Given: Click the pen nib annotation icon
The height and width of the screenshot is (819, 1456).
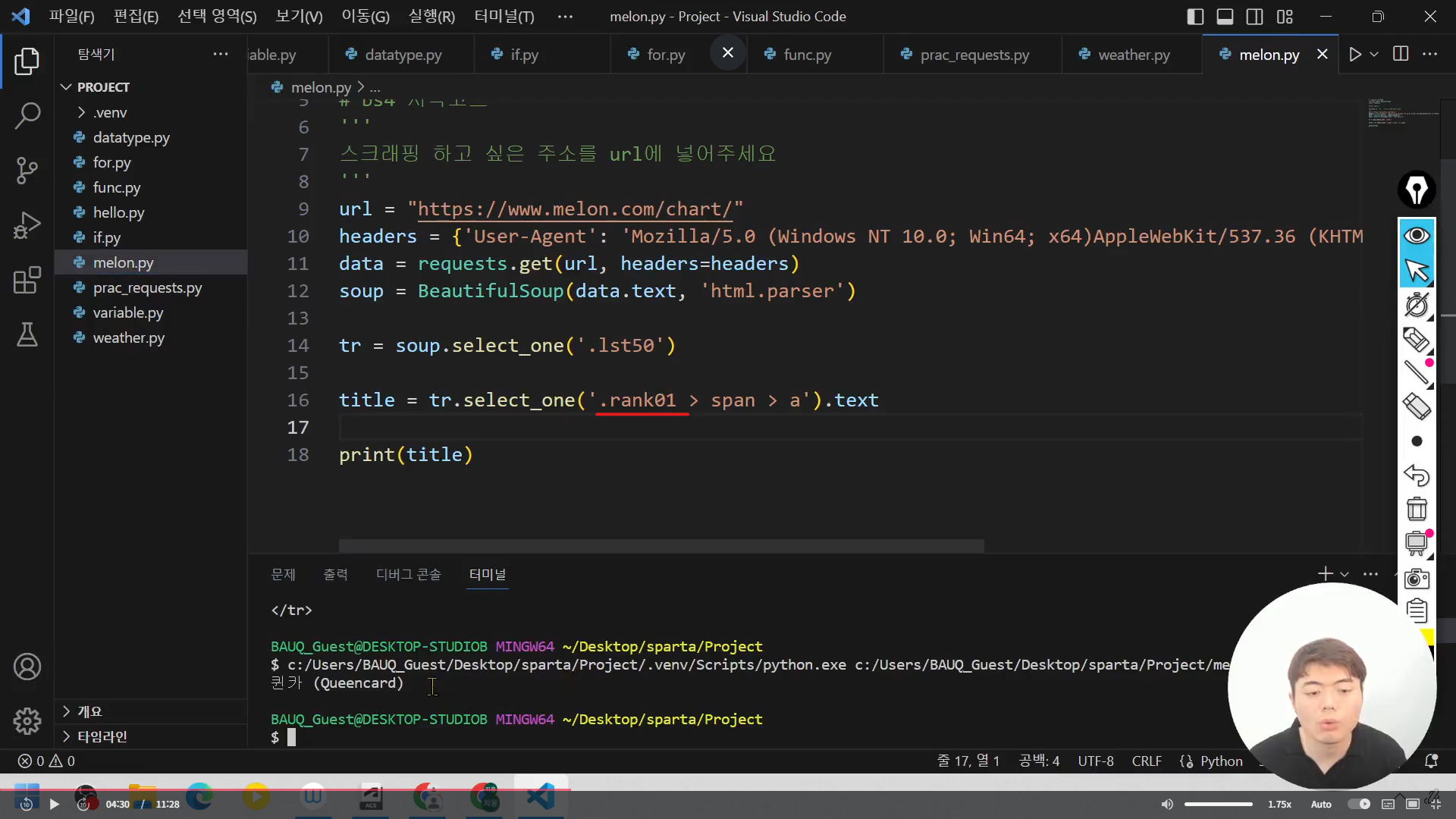Looking at the screenshot, I should point(1417,190).
